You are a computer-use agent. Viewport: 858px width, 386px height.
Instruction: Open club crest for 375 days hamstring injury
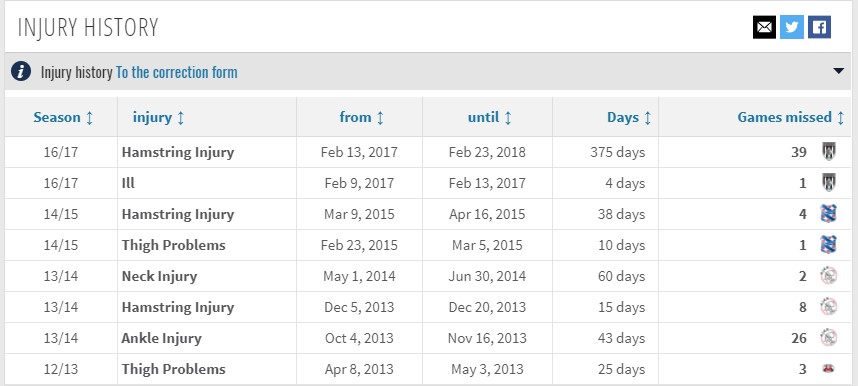(828, 152)
